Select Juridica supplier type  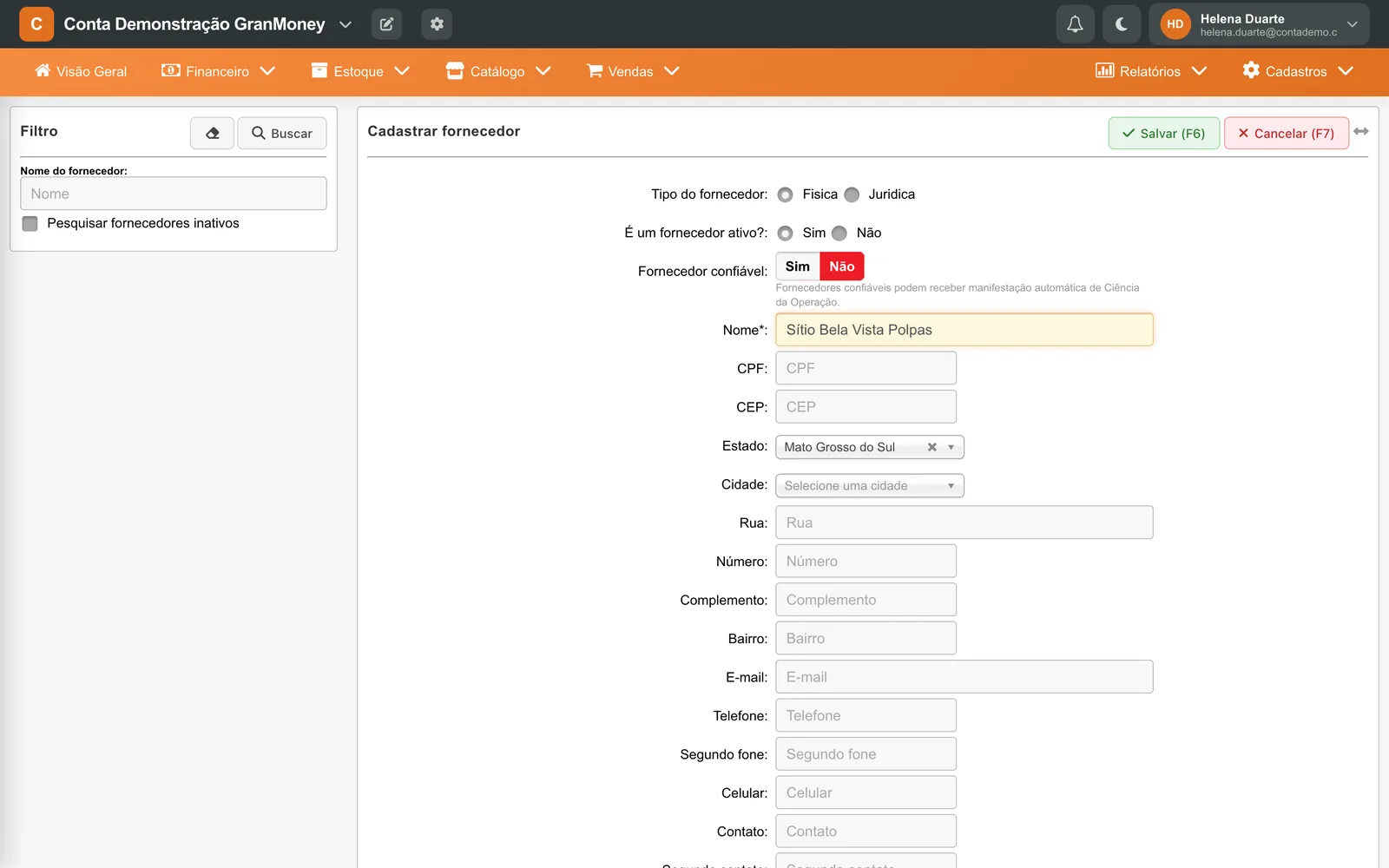[852, 194]
